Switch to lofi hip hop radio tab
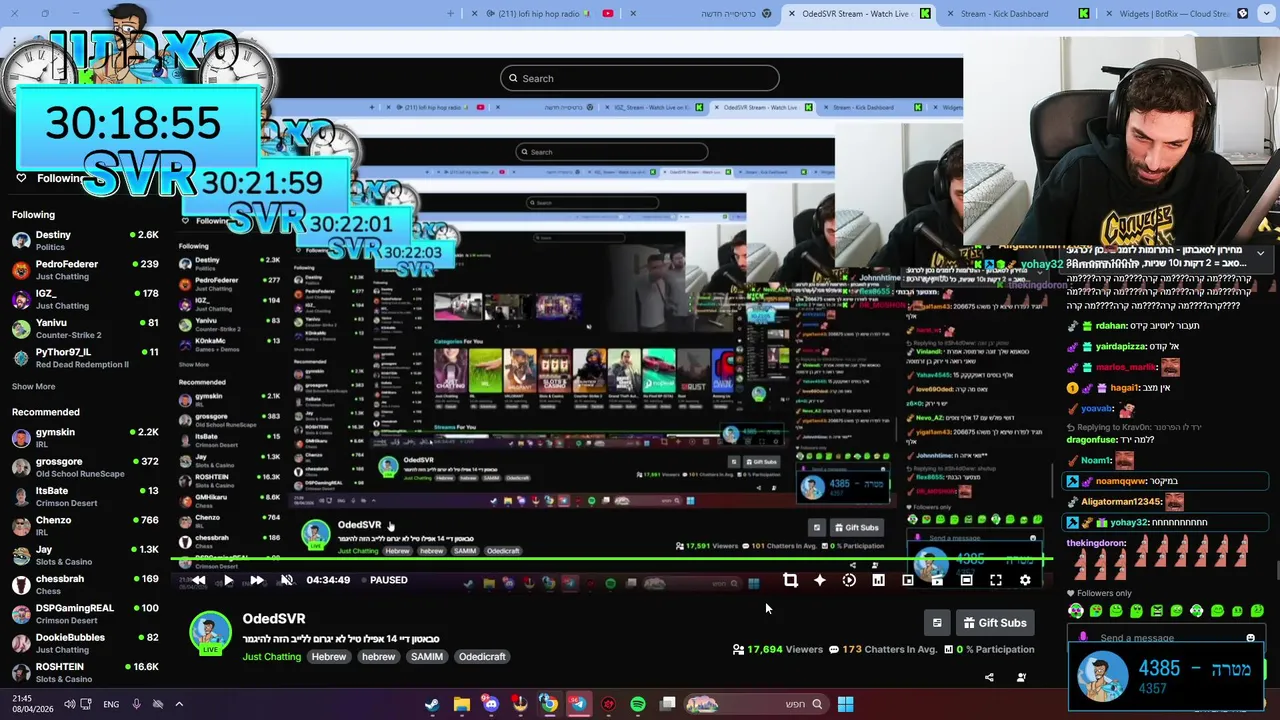Viewport: 1280px width, 720px height. click(545, 14)
